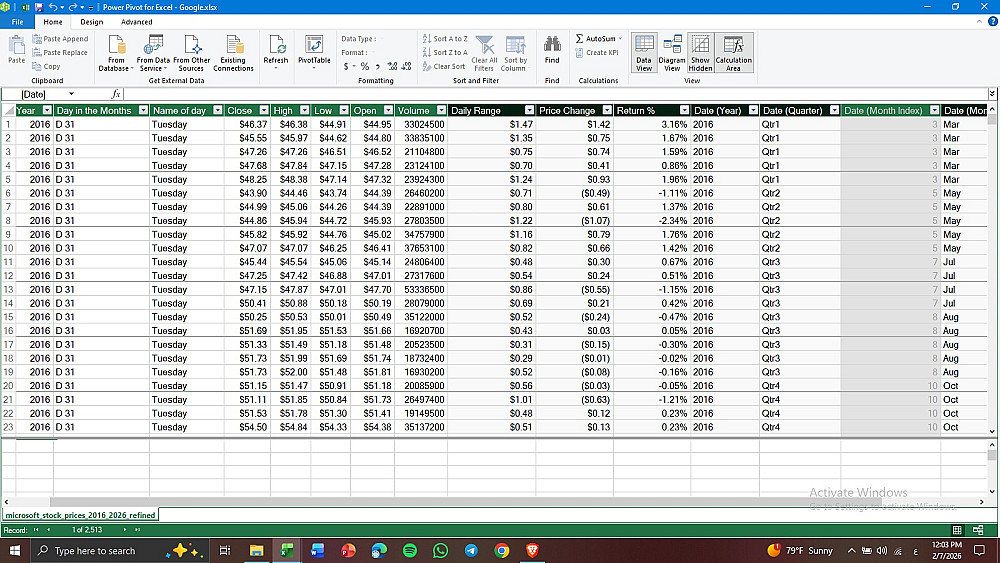1000x563 pixels.
Task: Open the Year column filter dropdown
Action: tap(47, 110)
